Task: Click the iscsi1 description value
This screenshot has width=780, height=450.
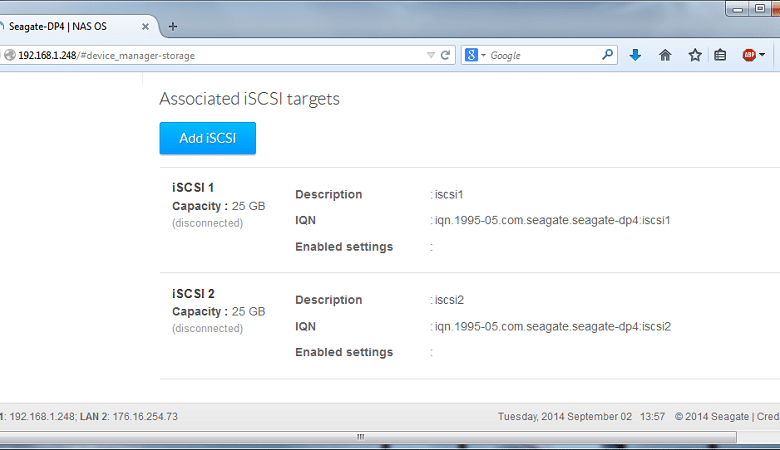Action: [x=449, y=194]
